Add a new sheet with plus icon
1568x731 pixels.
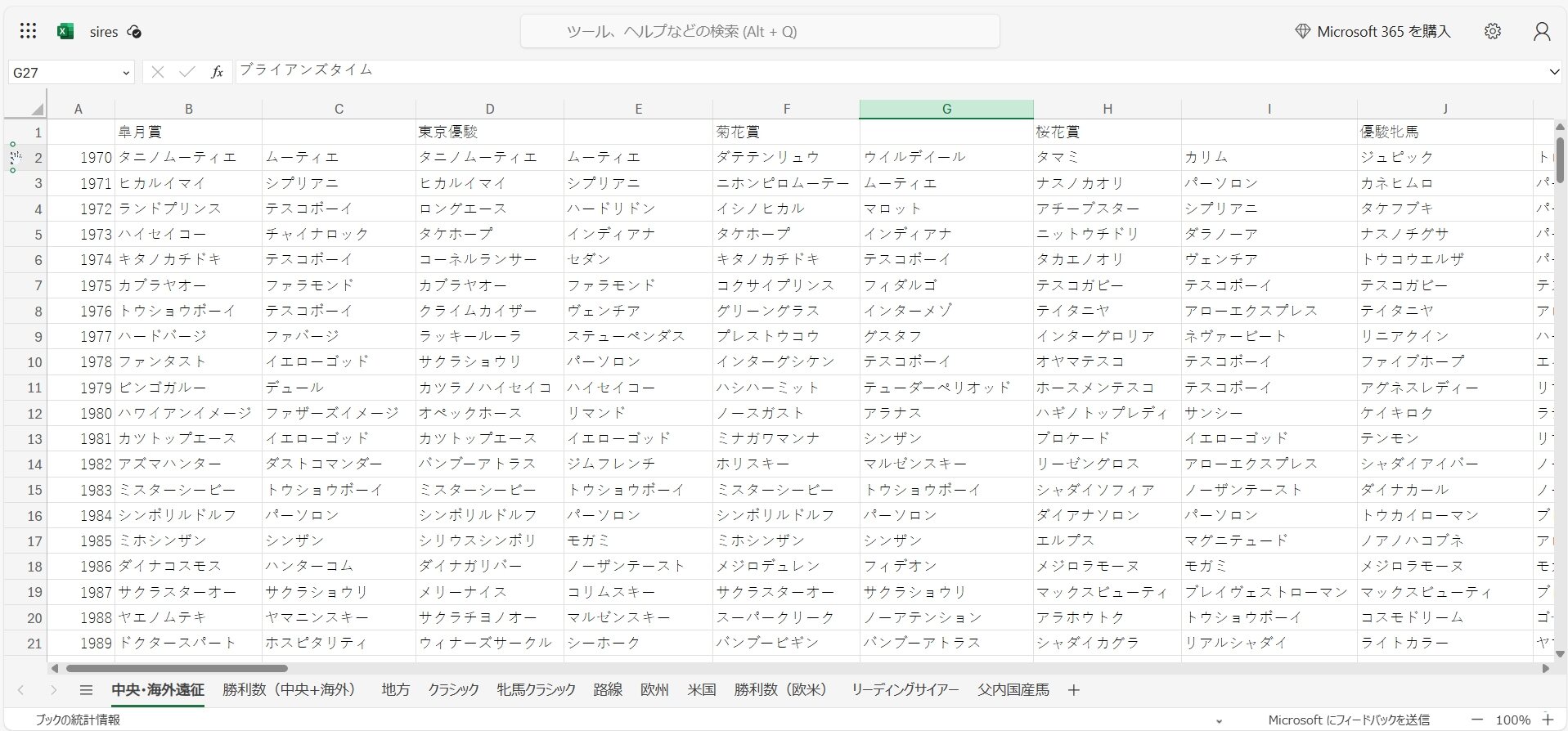pos(1073,690)
